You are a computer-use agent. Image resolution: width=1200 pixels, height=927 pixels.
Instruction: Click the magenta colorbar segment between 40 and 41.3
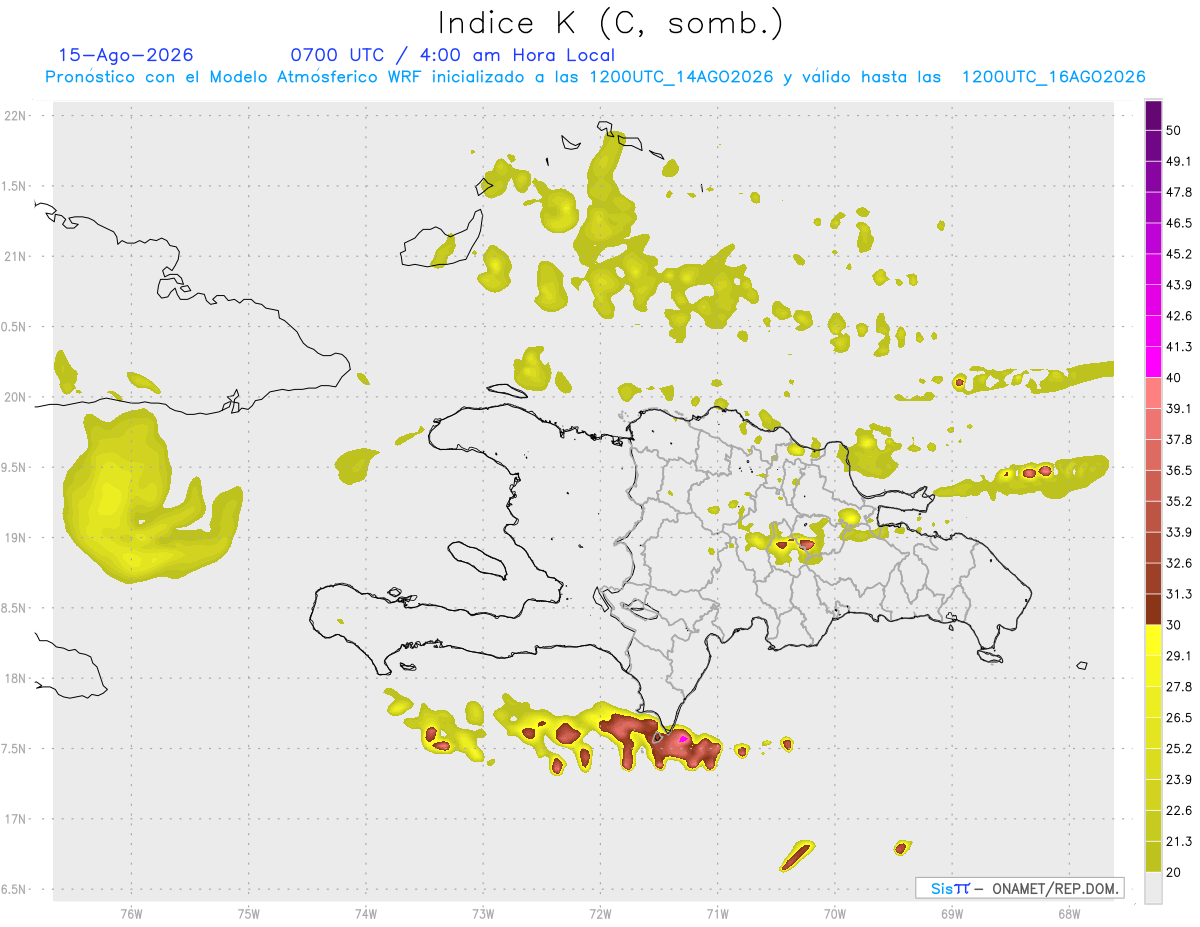(1153, 362)
